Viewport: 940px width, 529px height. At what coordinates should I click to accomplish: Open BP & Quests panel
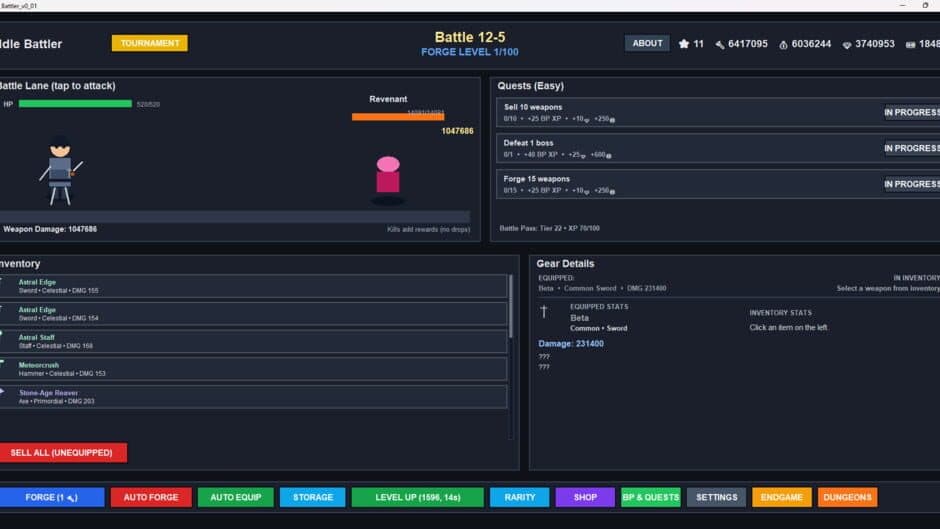(x=650, y=497)
